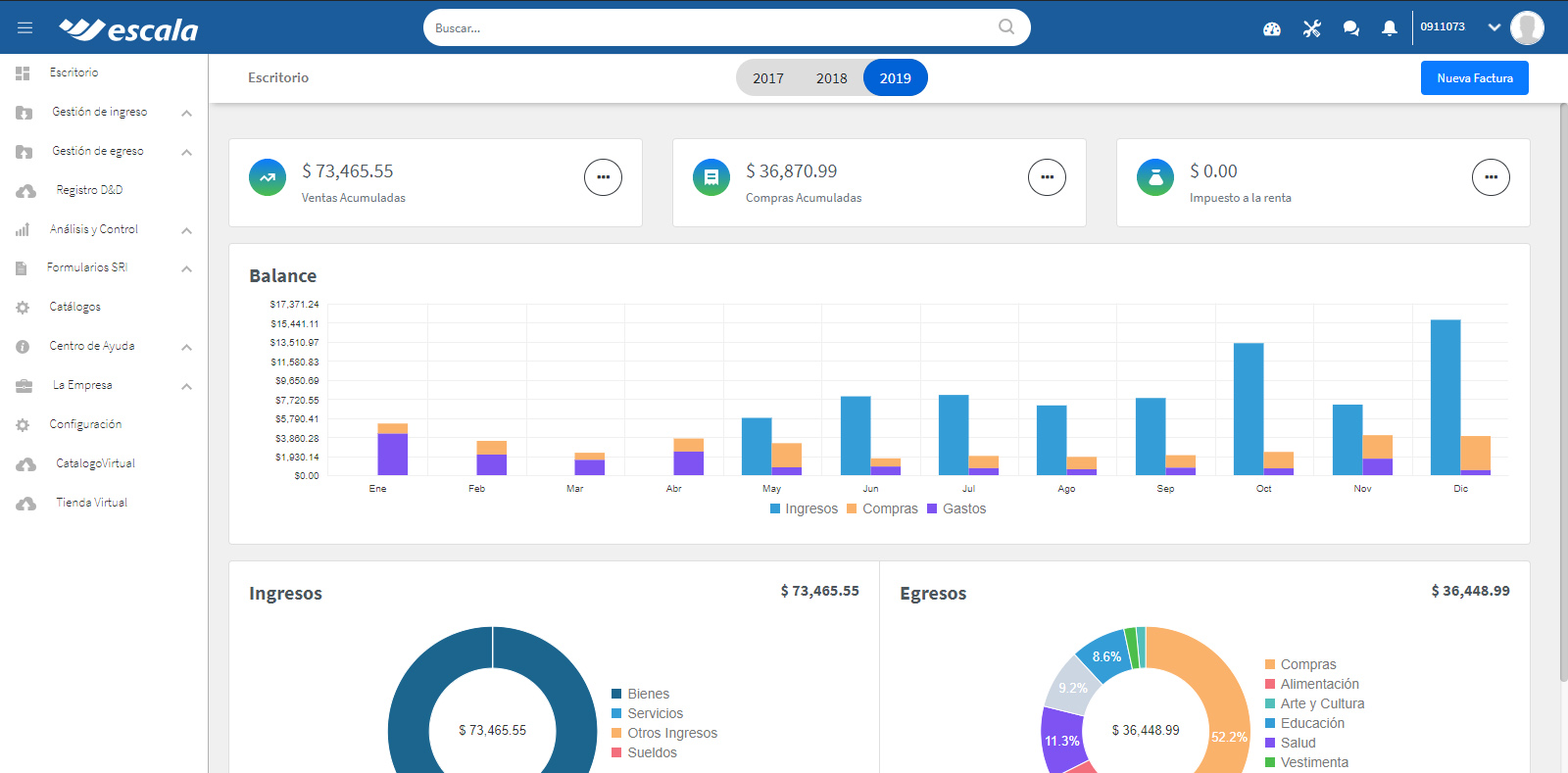This screenshot has width=1568, height=773.
Task: Click the Ventas Acumuladas trend icon
Action: tap(268, 177)
